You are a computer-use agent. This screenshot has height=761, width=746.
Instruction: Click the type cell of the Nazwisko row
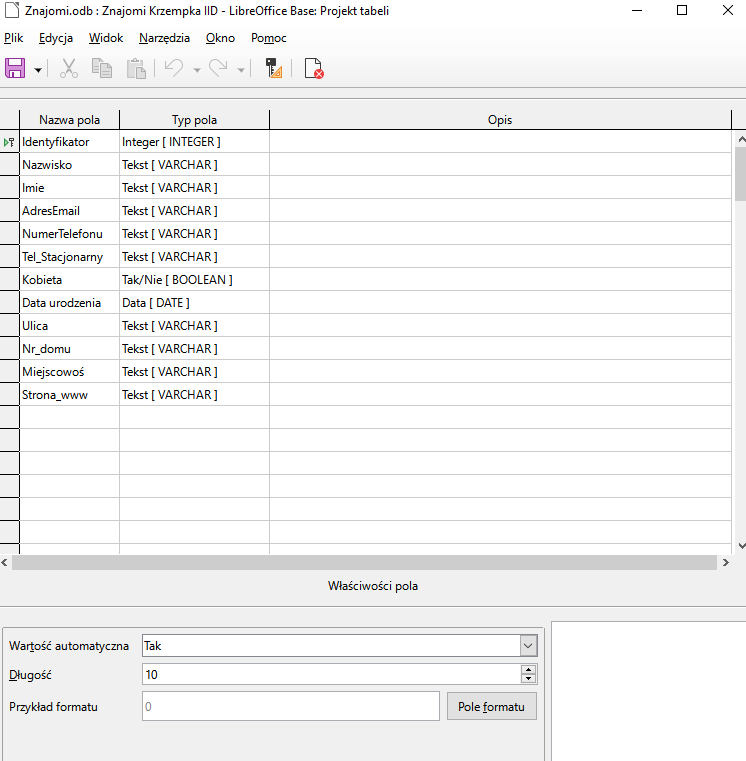[x=194, y=165]
